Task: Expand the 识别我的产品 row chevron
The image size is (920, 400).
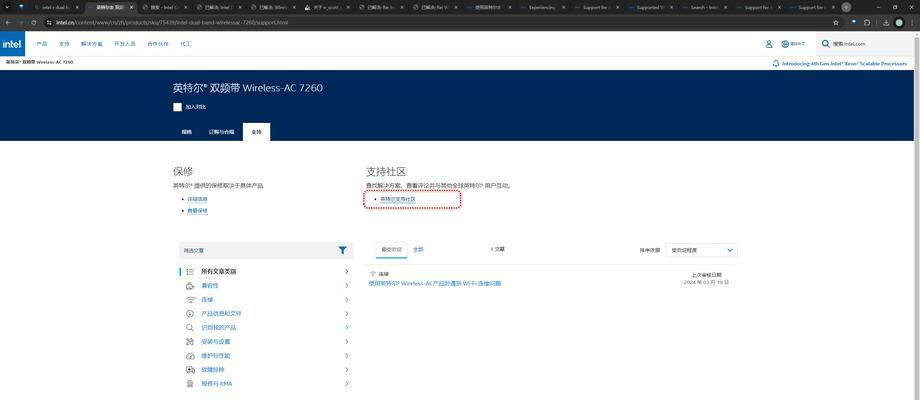Action: click(347, 328)
